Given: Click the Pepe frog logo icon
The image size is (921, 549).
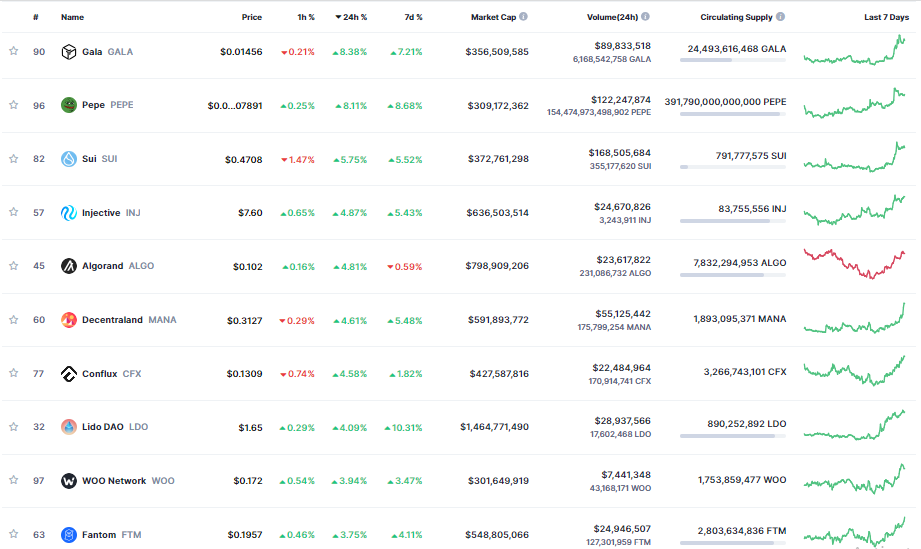Looking at the screenshot, I should [x=69, y=105].
